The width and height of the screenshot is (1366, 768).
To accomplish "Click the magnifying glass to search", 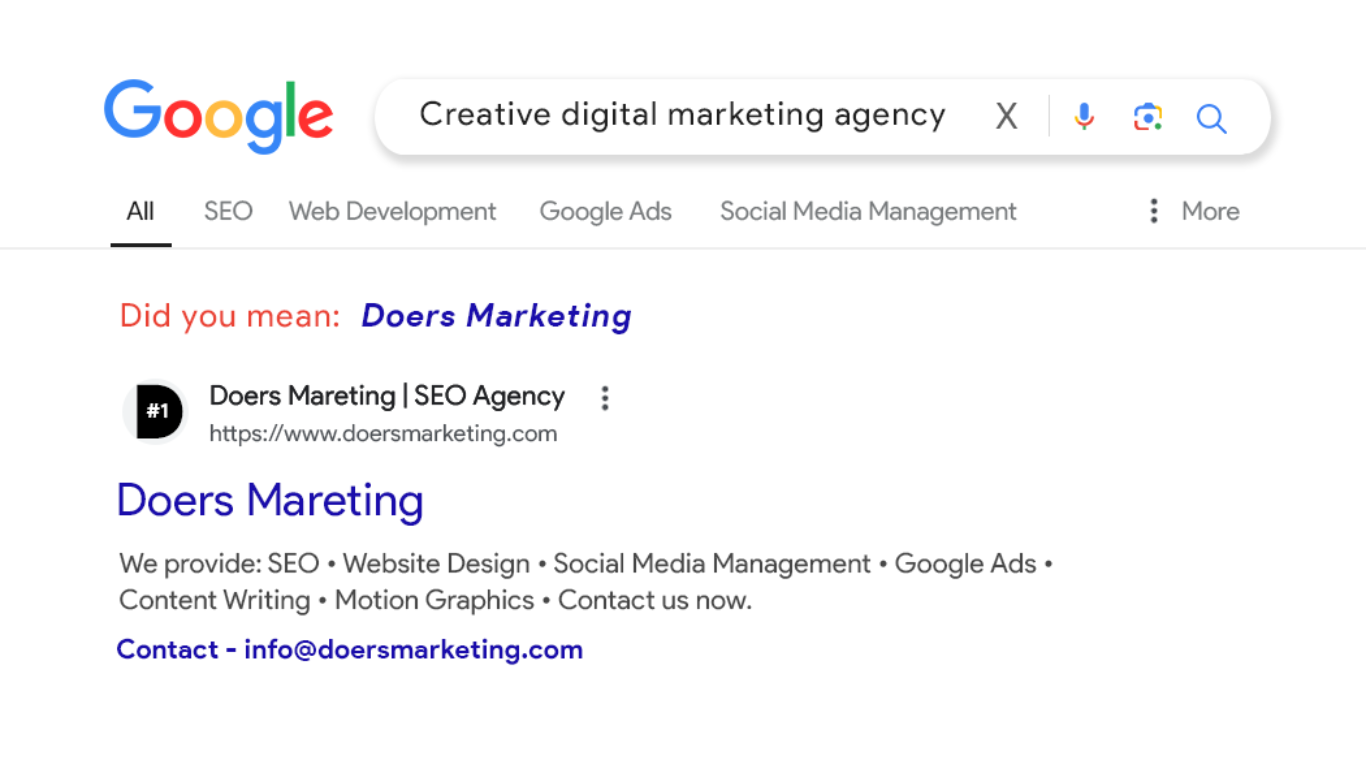I will click(1211, 118).
